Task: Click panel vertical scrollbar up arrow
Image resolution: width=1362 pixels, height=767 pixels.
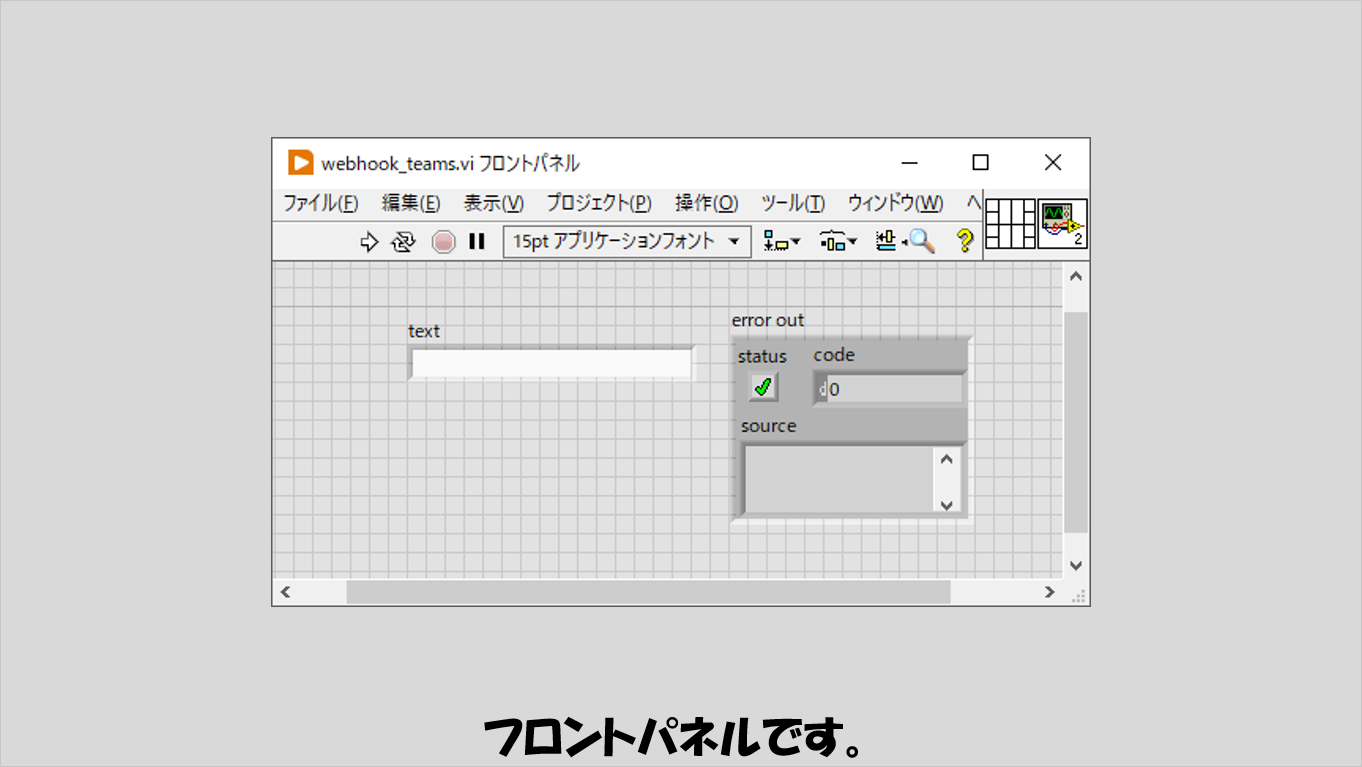Action: coord(1076,276)
